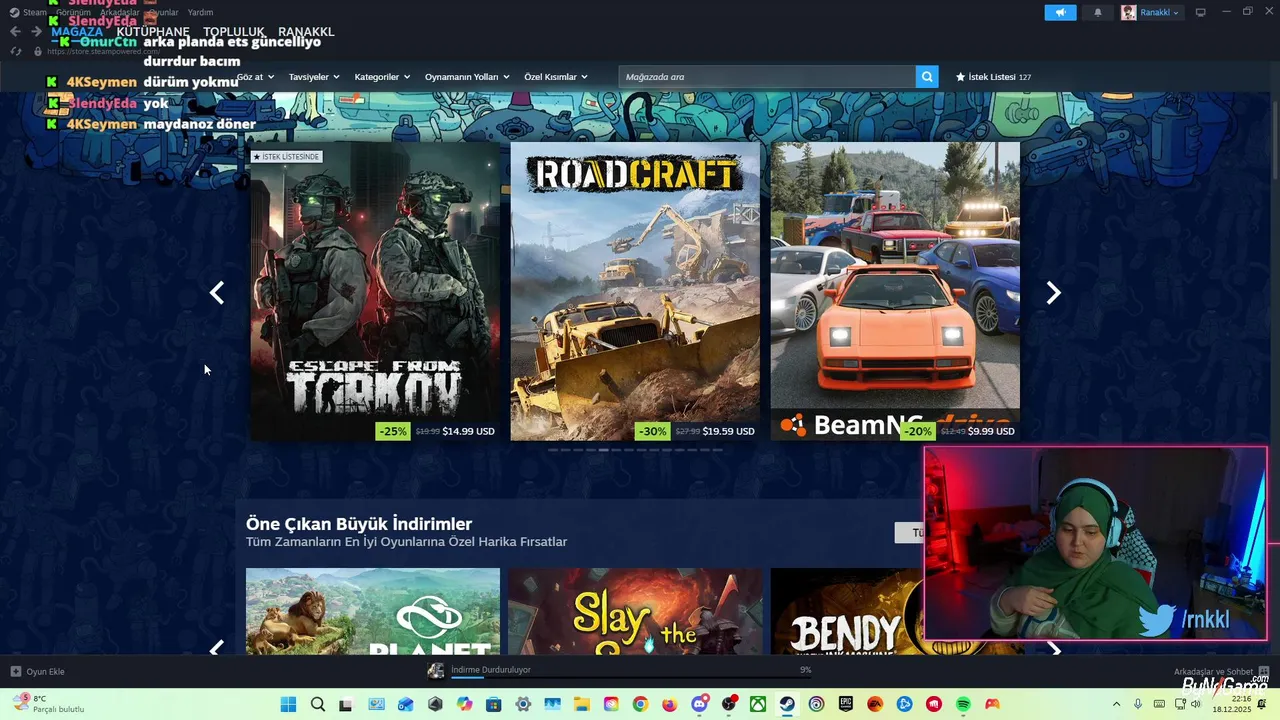Click the Öne Çıkan Büyük İndirimler heading

tap(359, 524)
